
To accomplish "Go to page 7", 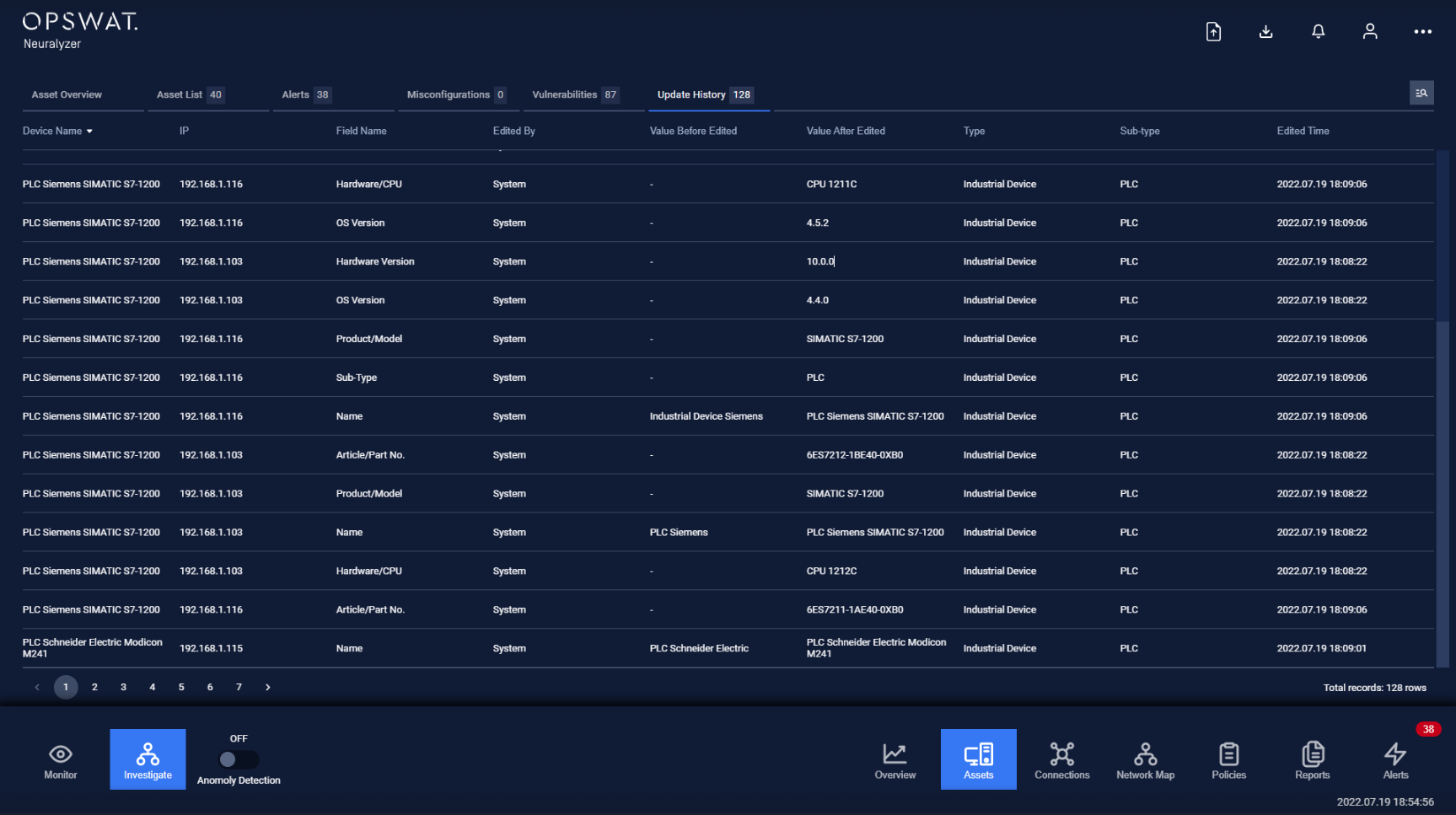I will (x=239, y=687).
